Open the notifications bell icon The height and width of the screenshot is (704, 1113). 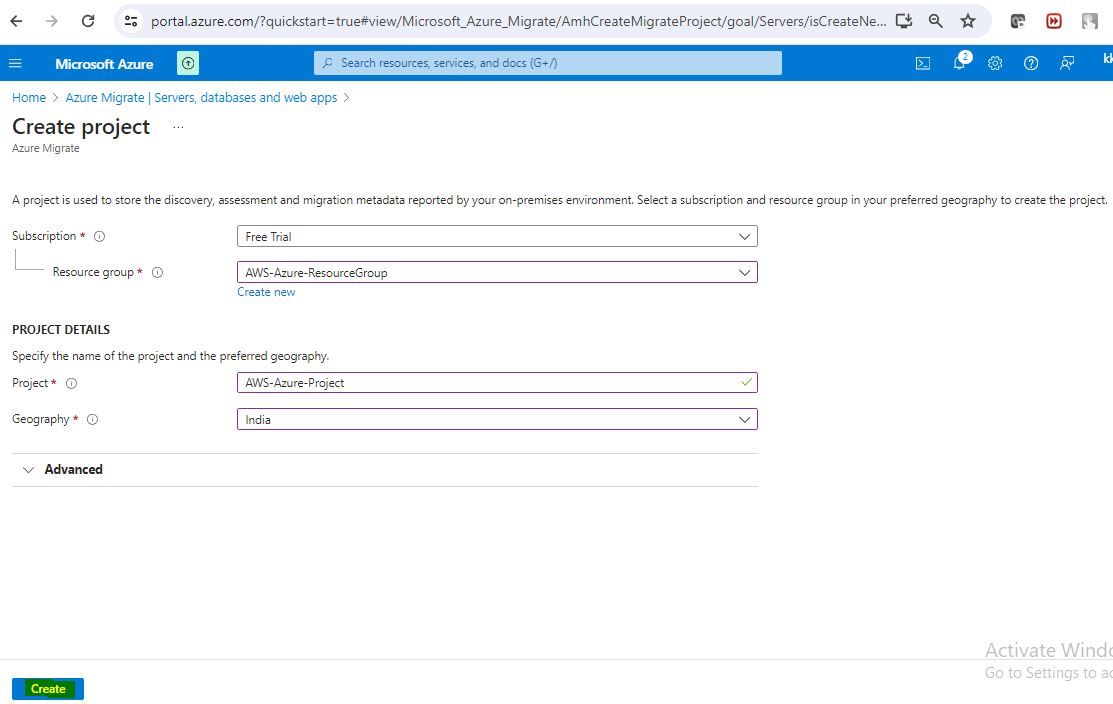tap(959, 63)
